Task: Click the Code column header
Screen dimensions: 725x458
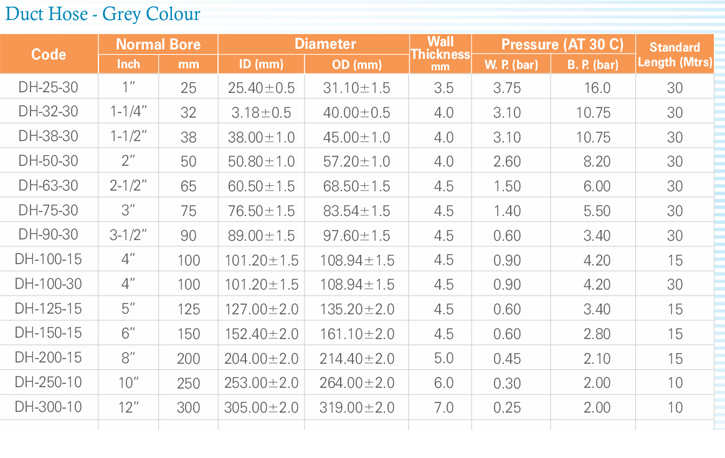Action: [49, 54]
